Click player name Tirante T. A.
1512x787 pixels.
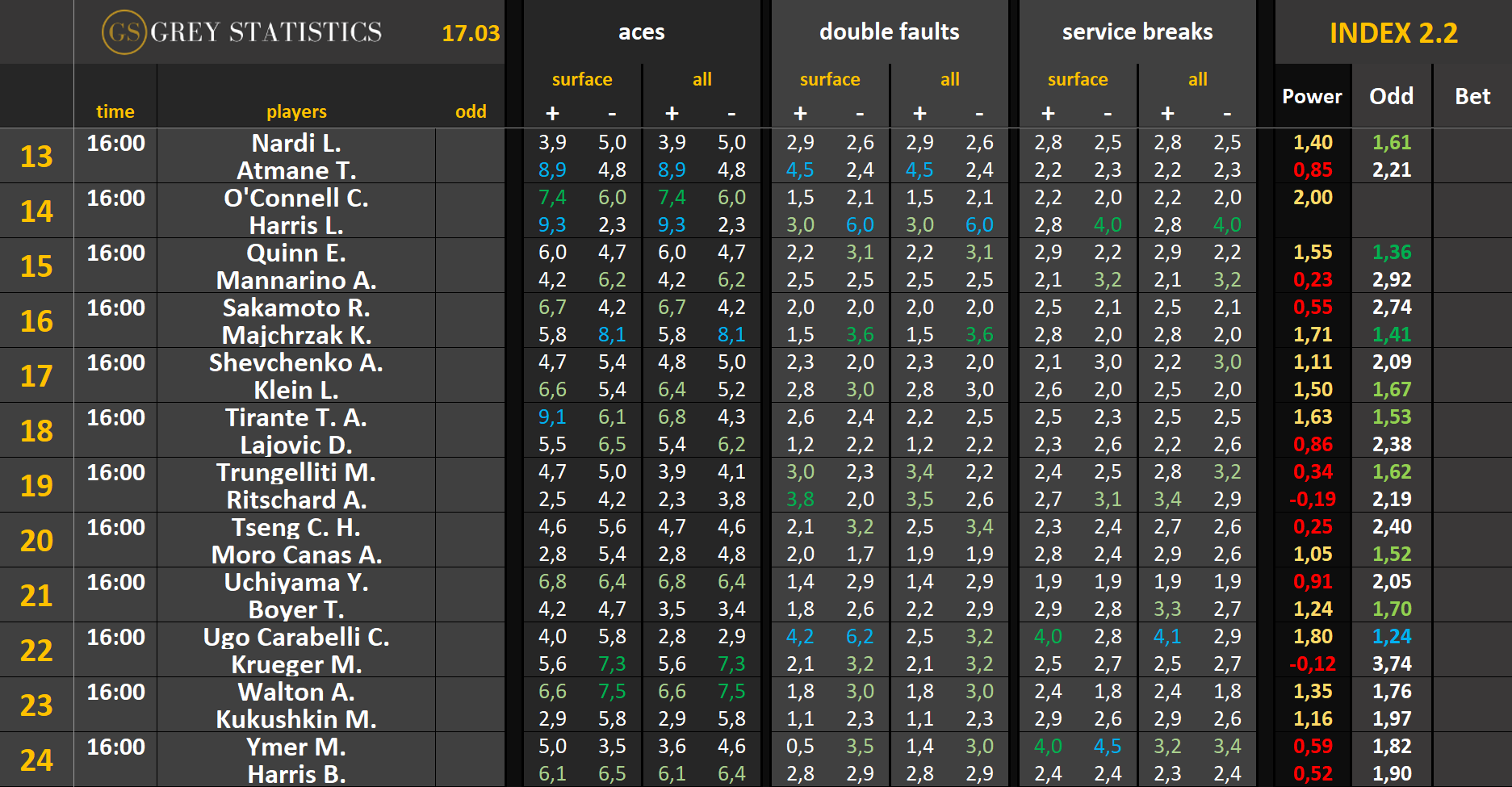click(x=296, y=417)
